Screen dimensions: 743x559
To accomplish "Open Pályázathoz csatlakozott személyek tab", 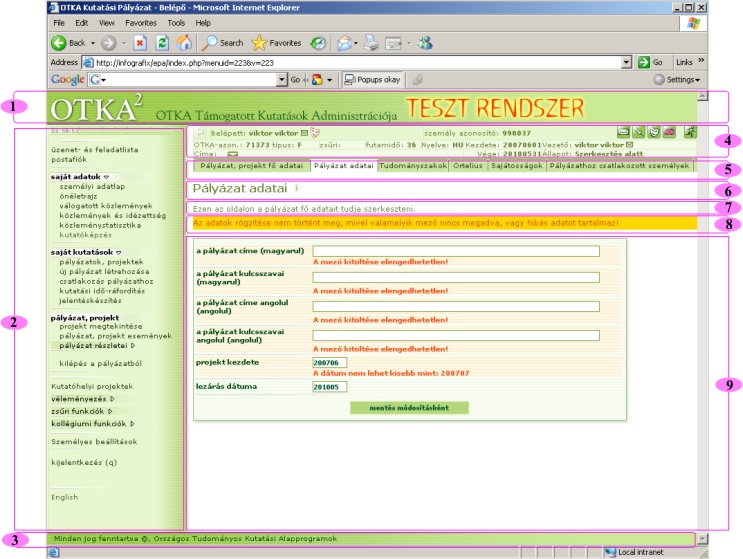I will (619, 166).
